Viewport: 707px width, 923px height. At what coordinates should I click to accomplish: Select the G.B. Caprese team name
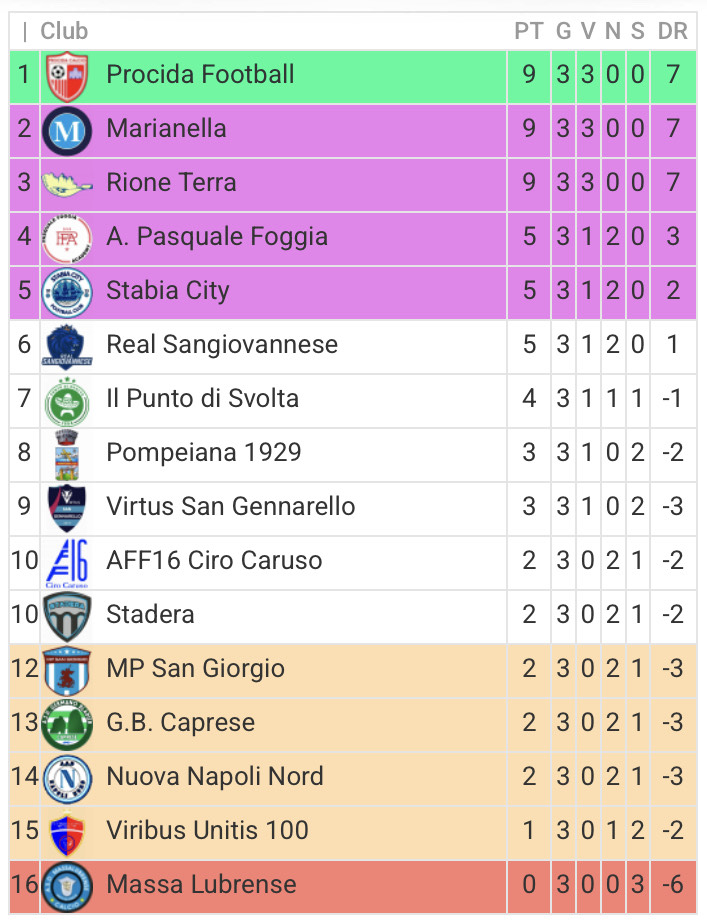[x=180, y=722]
